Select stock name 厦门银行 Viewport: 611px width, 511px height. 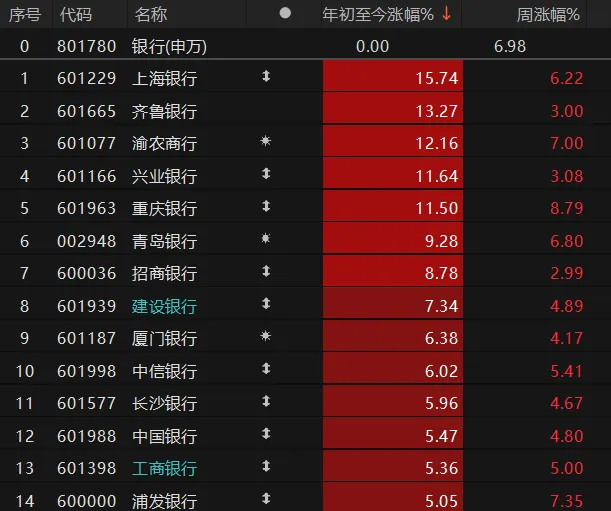(x=164, y=338)
